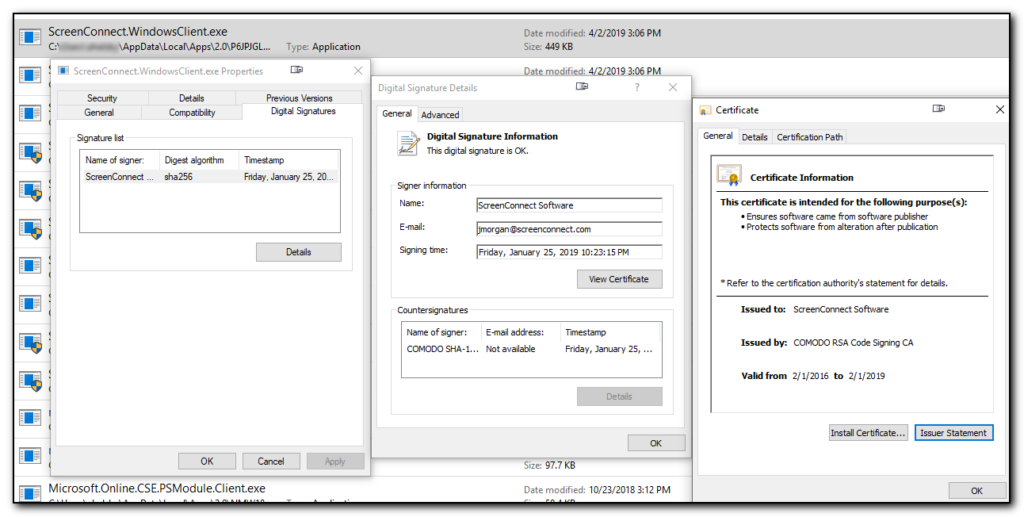Click the Install Certificate button
This screenshot has width=1024, height=517.
click(x=869, y=433)
